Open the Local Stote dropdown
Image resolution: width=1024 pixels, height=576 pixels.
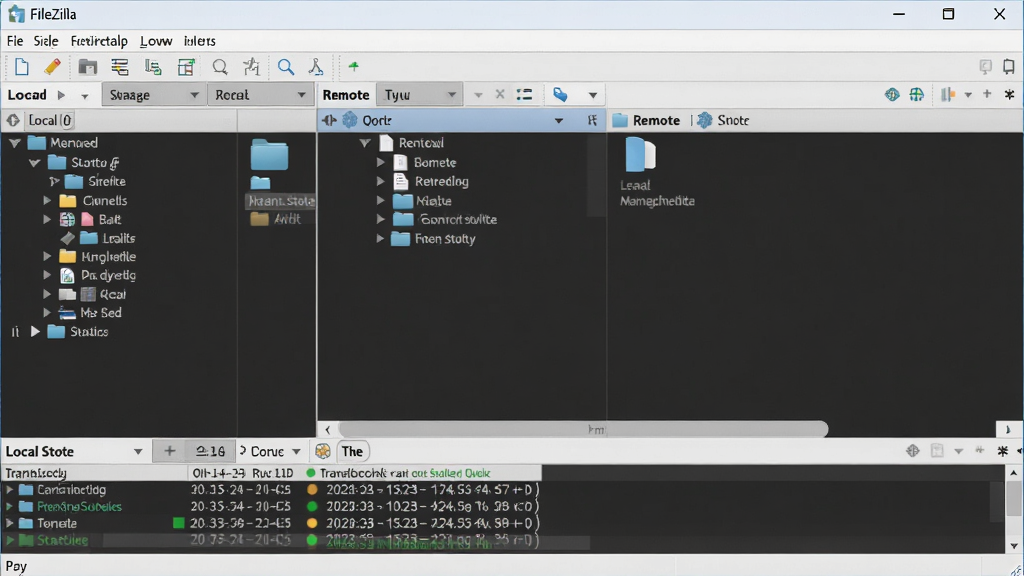138,451
